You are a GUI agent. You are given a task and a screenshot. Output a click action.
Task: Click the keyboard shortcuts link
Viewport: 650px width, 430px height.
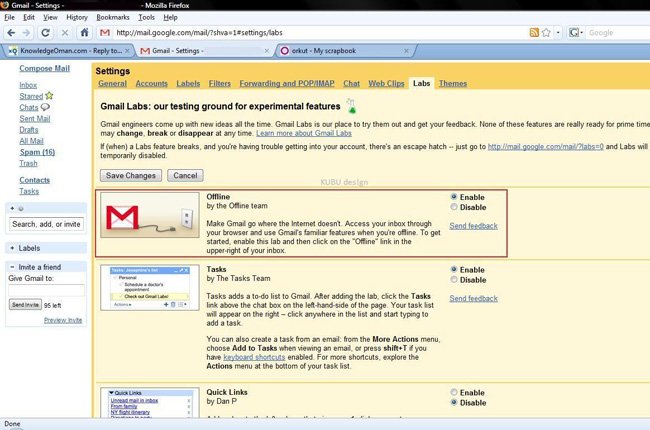(x=254, y=357)
